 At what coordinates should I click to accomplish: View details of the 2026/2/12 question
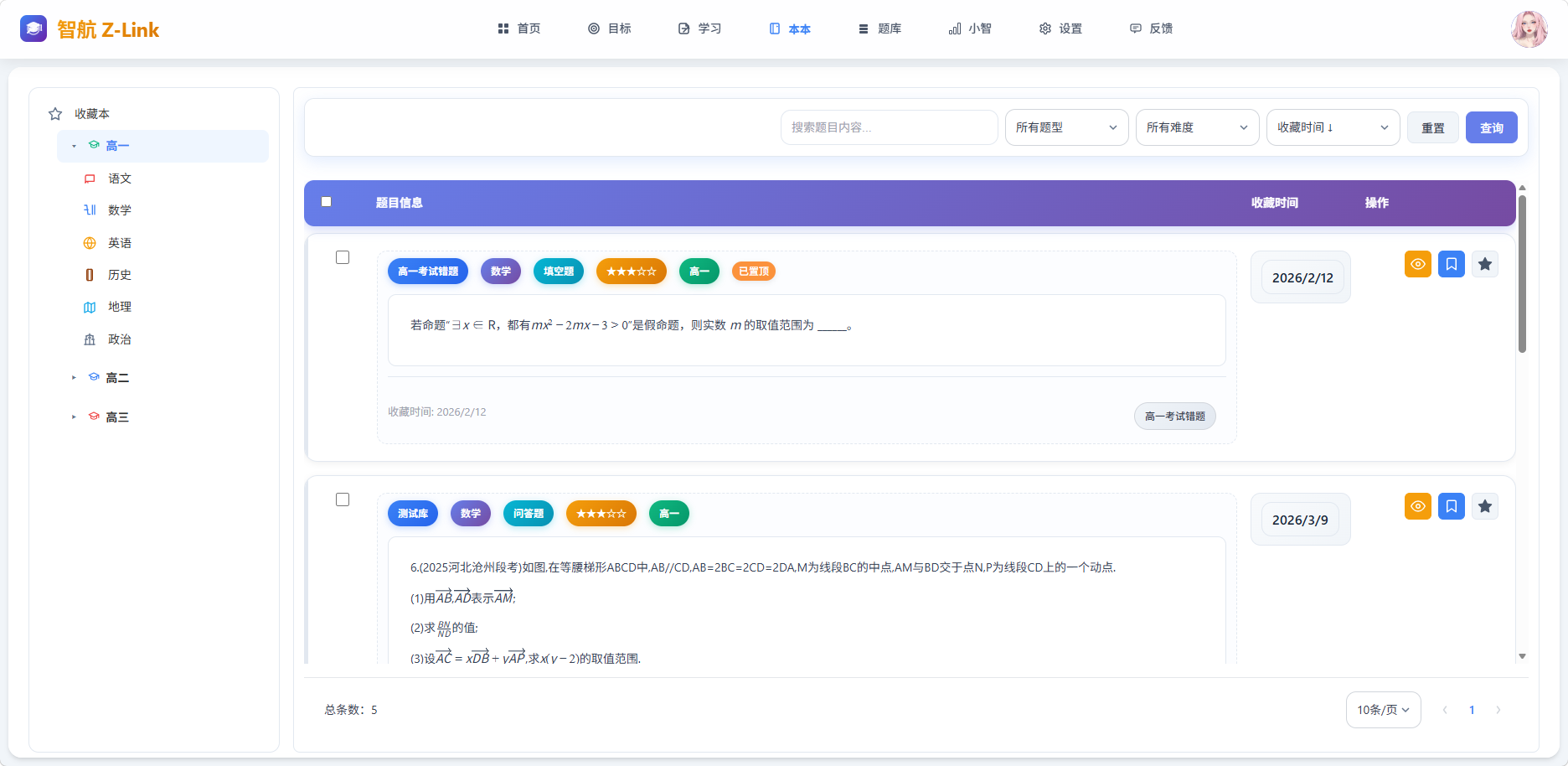point(1418,264)
